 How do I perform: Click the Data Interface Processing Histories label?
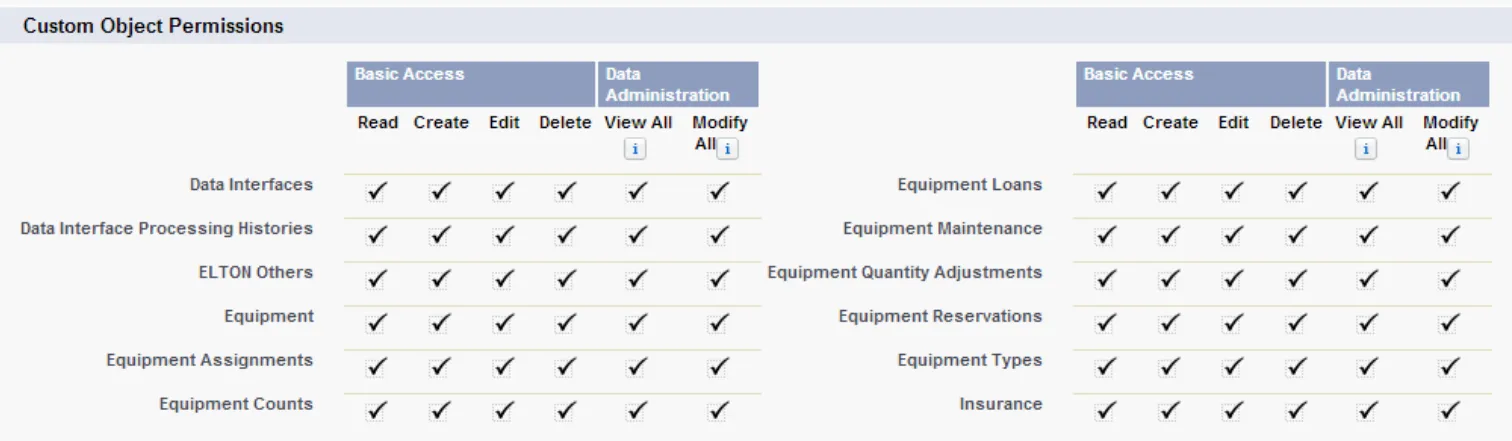tap(167, 229)
